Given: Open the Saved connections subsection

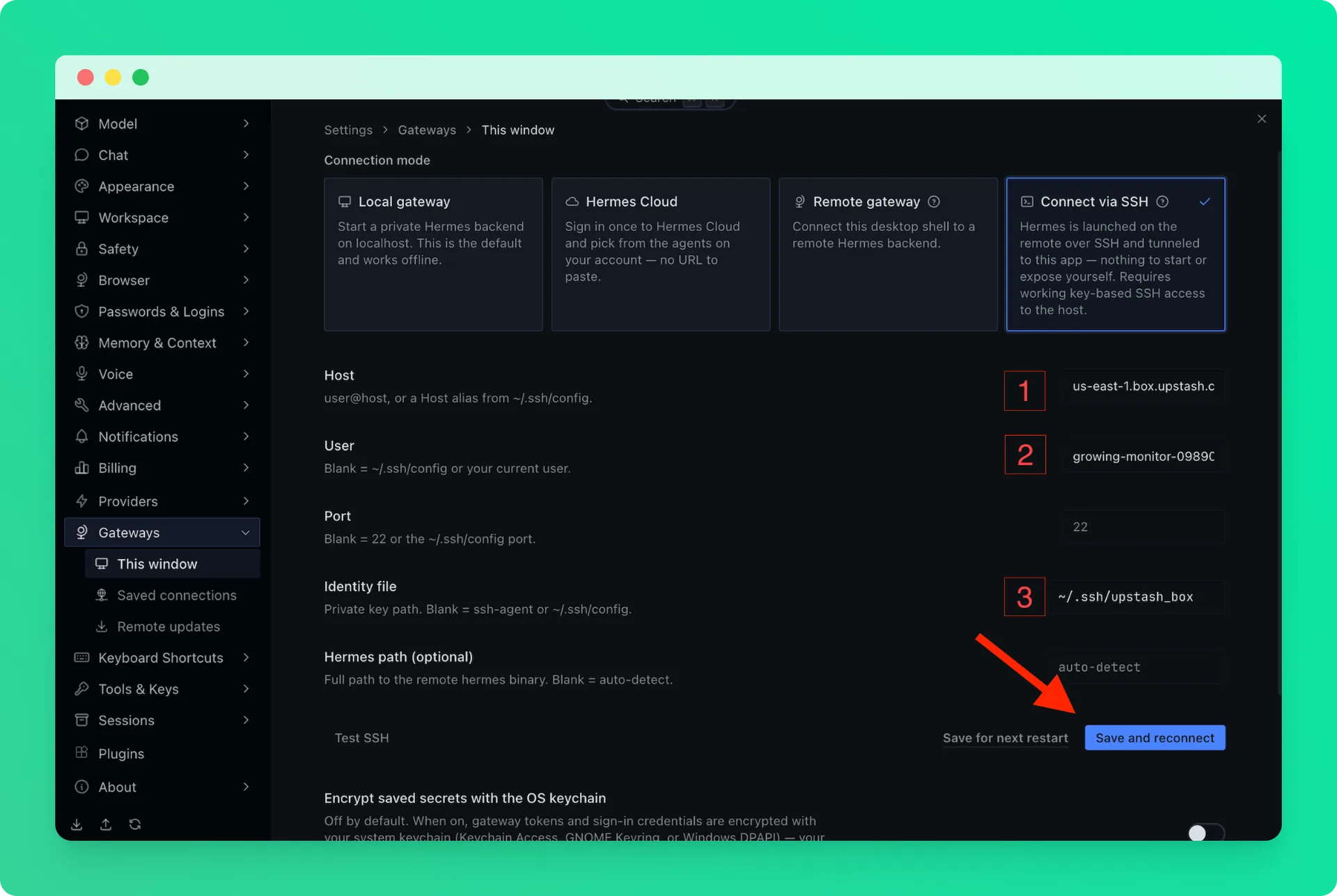Looking at the screenshot, I should (x=172, y=595).
